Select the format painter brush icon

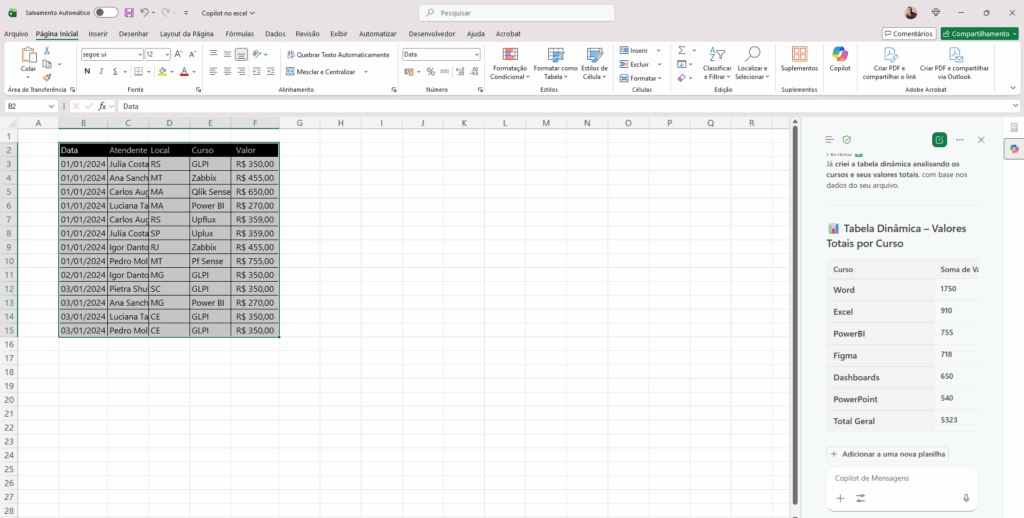point(46,77)
